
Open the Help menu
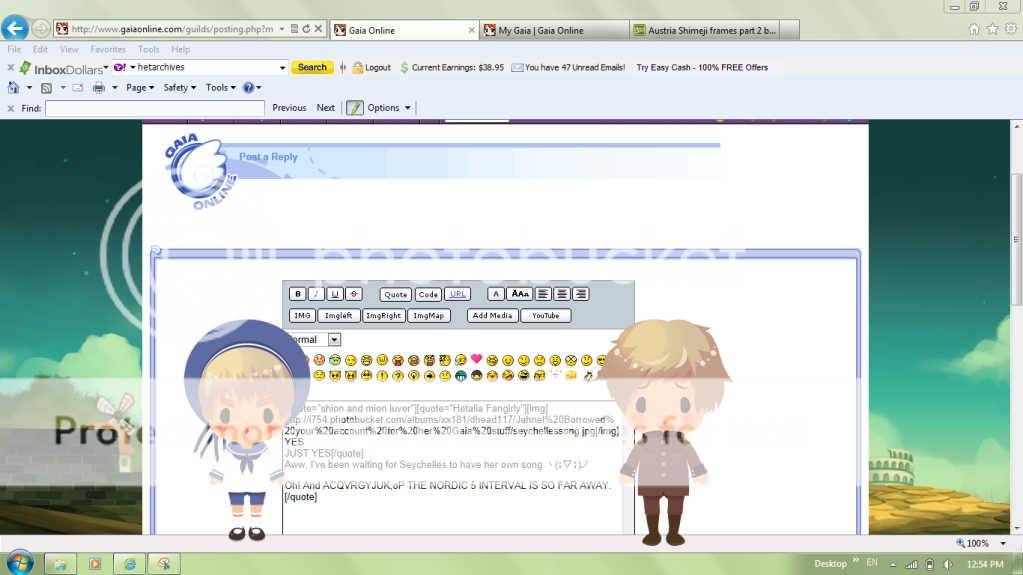coord(180,49)
